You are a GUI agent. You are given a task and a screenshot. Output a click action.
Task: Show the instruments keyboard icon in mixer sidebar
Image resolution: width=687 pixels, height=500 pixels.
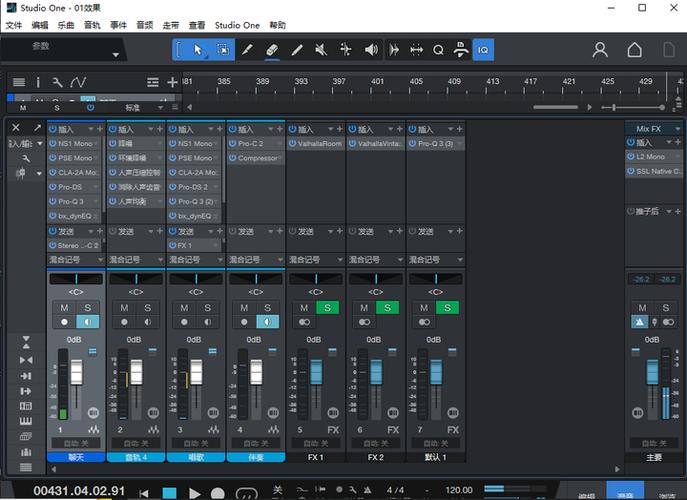[x=26, y=421]
